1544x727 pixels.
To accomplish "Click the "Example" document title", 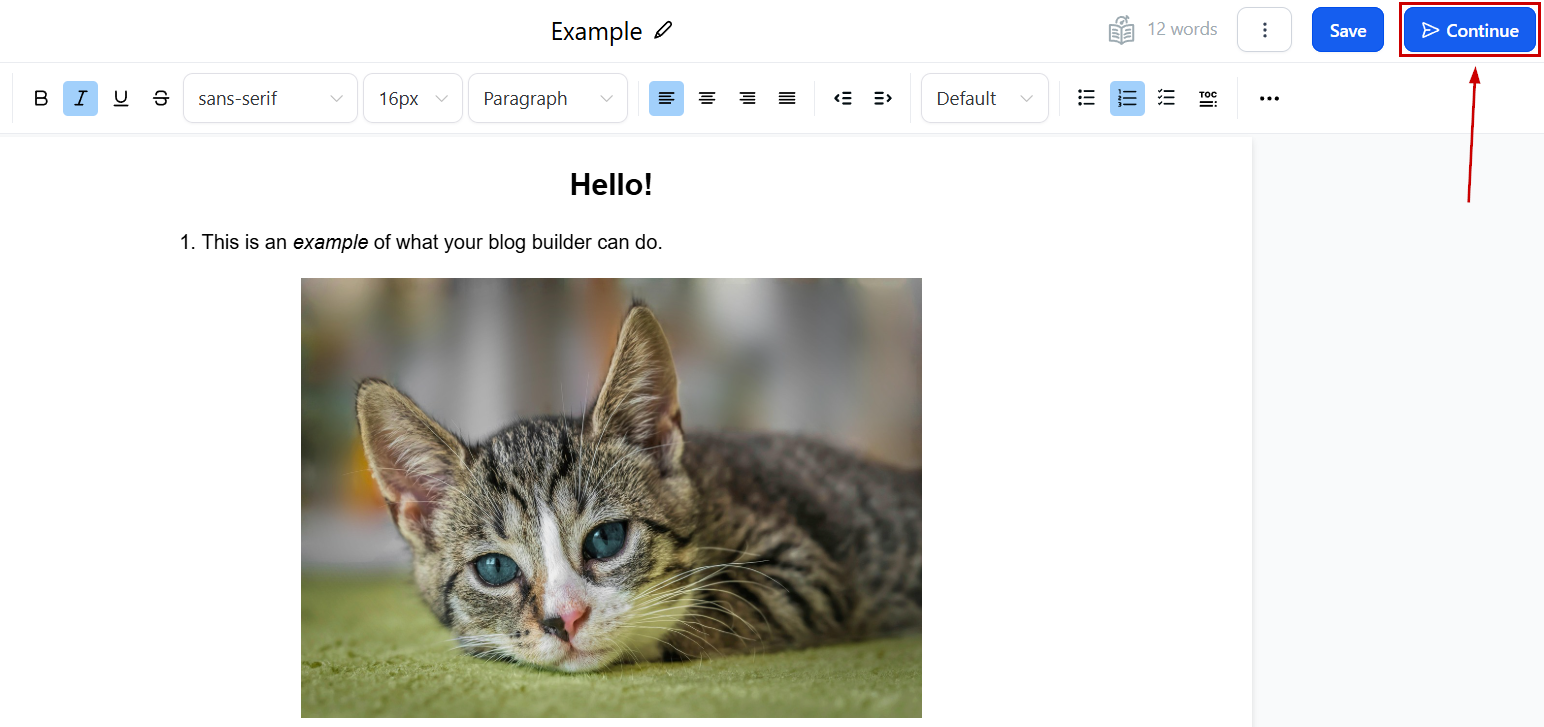I will pyautogui.click(x=596, y=31).
